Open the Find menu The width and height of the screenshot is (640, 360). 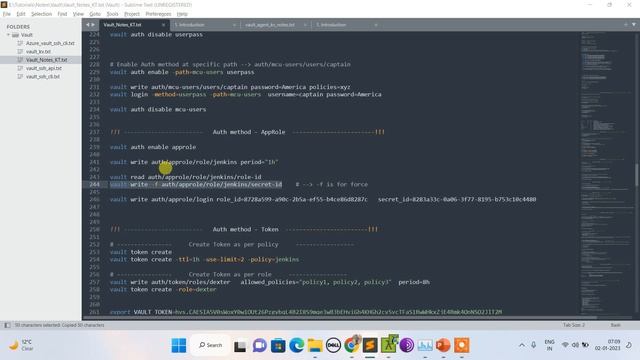tap(62, 14)
